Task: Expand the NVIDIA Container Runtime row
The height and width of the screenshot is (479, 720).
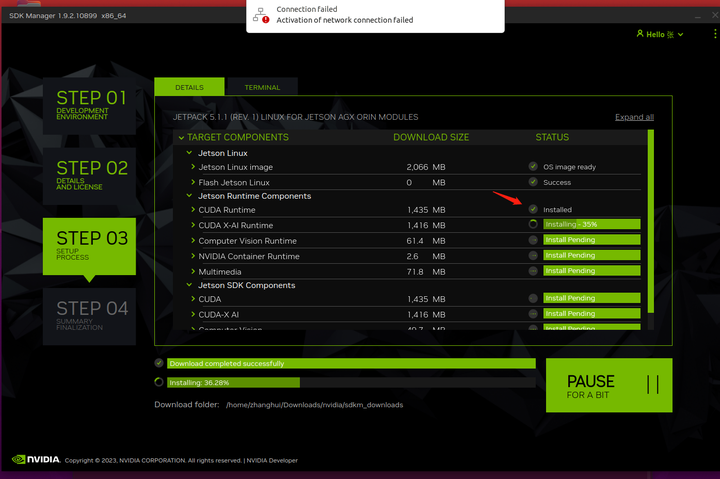Action: click(x=193, y=256)
